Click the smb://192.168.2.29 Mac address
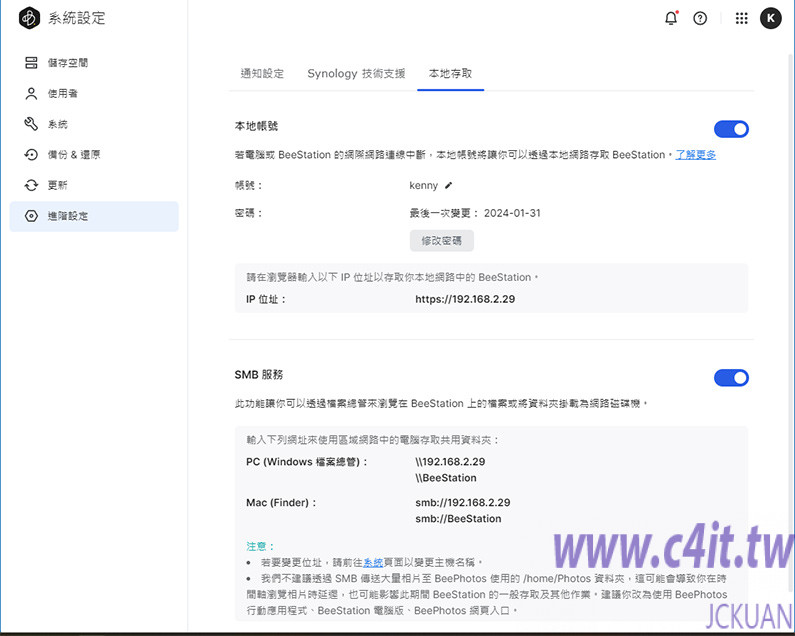The image size is (795, 636). (462, 503)
